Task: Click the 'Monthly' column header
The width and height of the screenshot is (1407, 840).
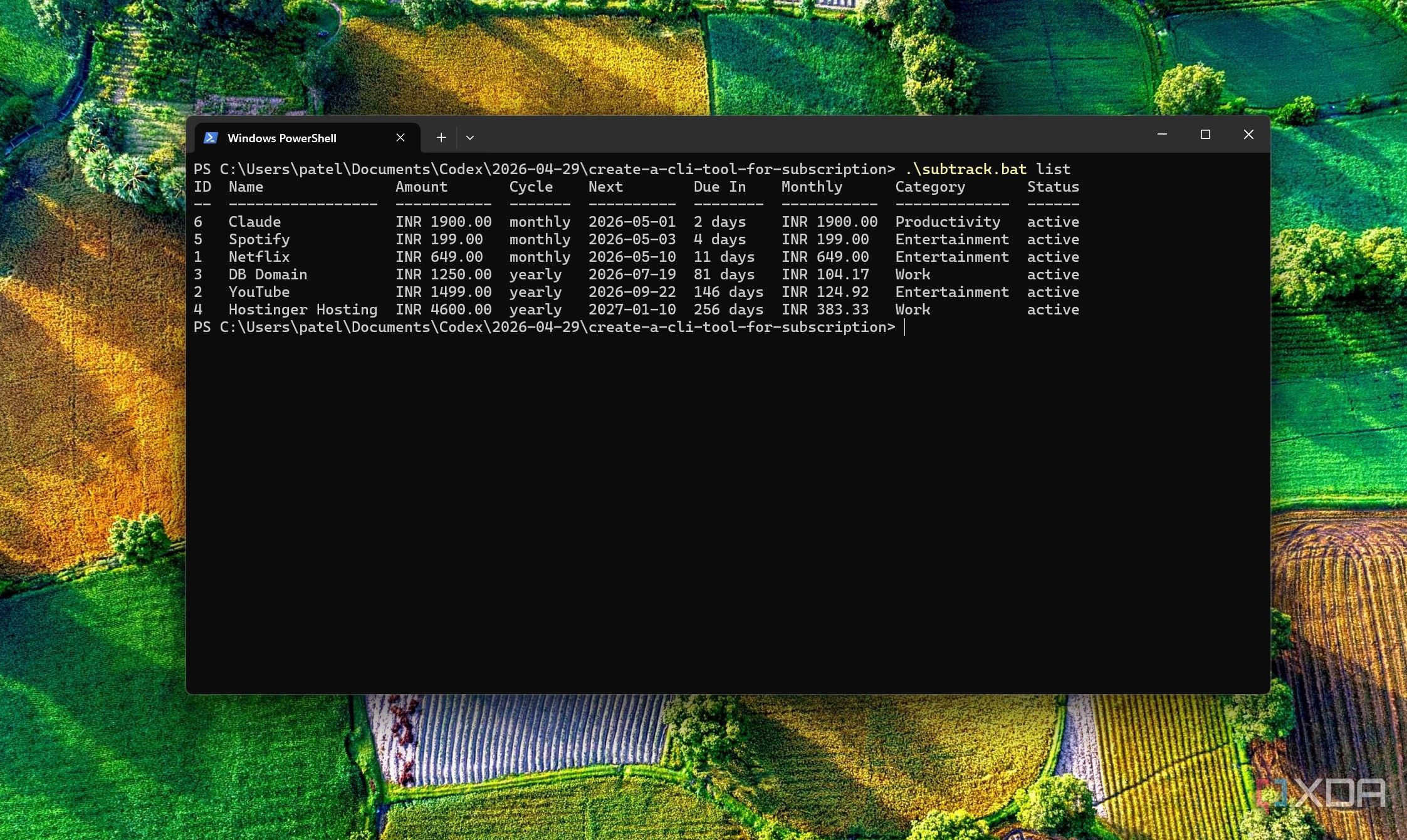Action: [812, 187]
